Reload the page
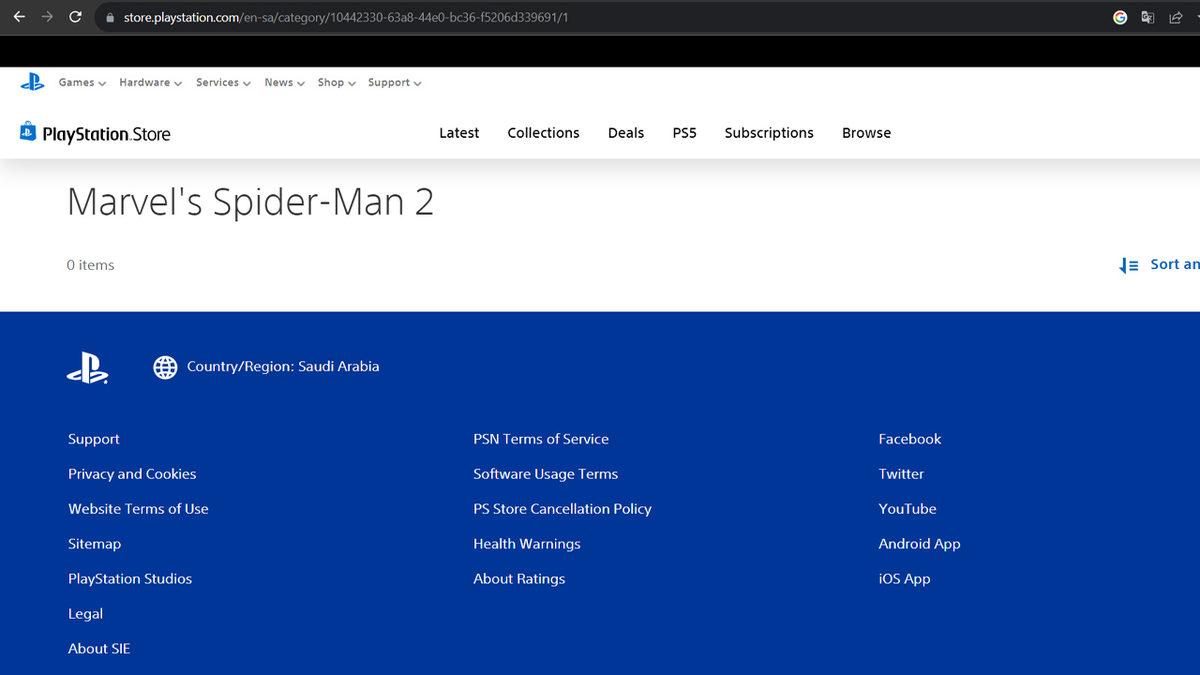Screen dimensions: 1200x675 point(75,17)
